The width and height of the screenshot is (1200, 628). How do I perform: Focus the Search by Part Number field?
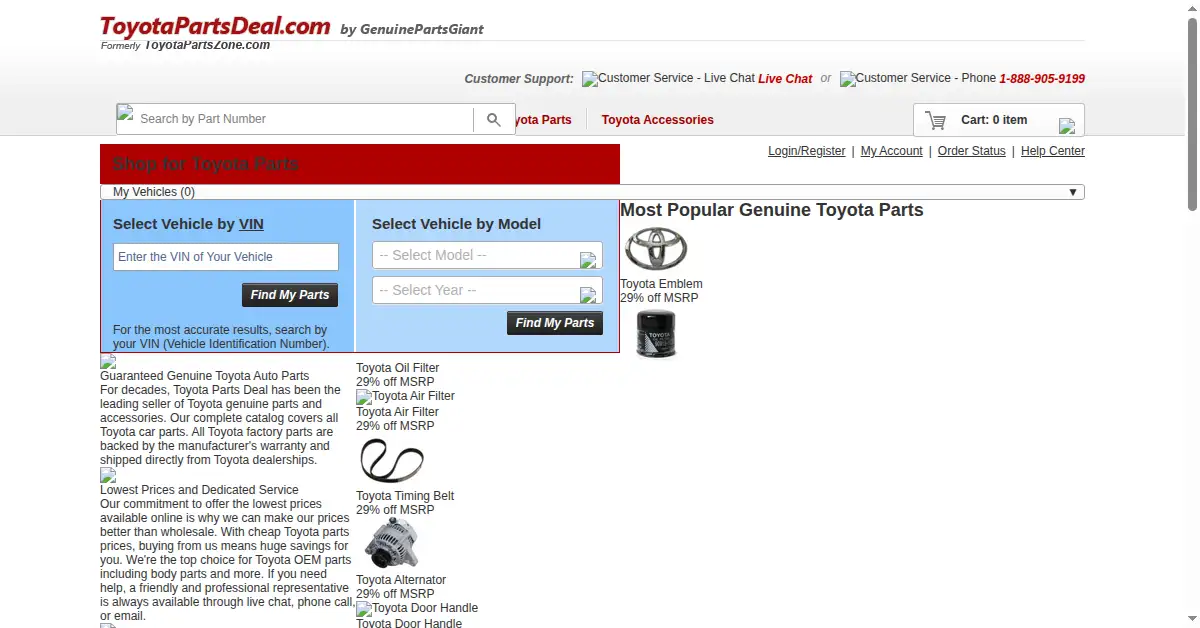[305, 119]
